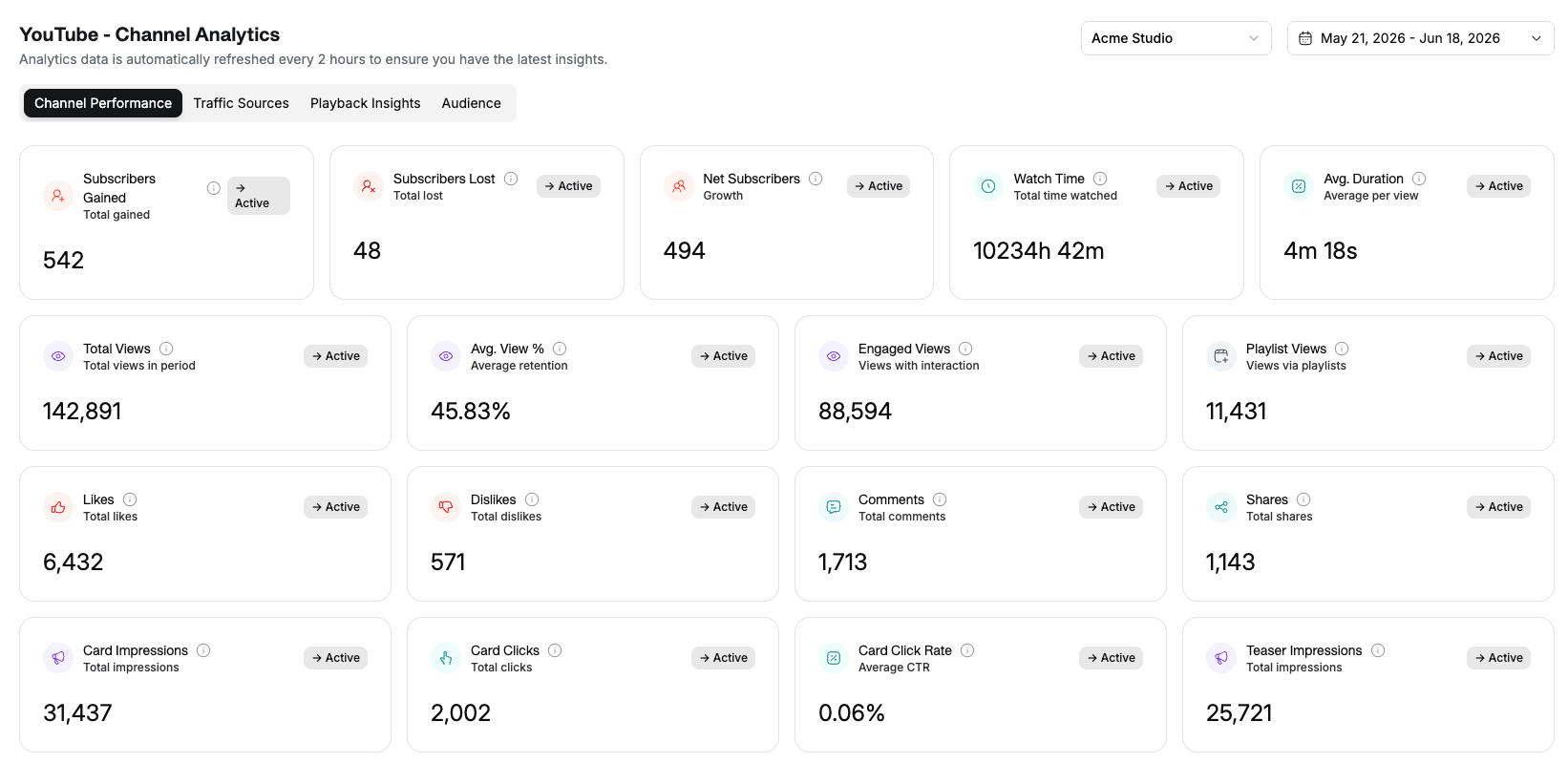
Task: Show info for Dislikes metric
Action: click(x=532, y=499)
